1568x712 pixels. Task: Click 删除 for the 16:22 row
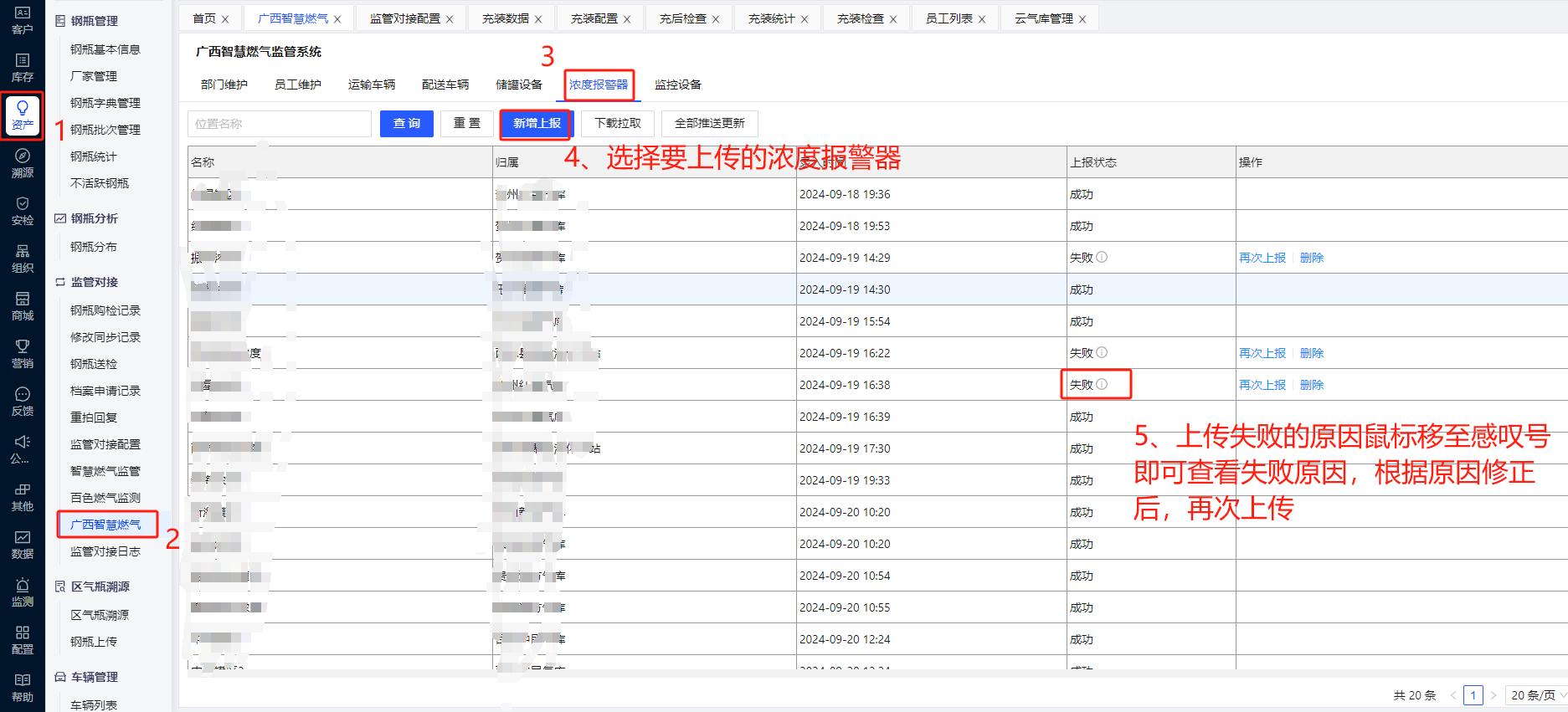pos(1312,353)
